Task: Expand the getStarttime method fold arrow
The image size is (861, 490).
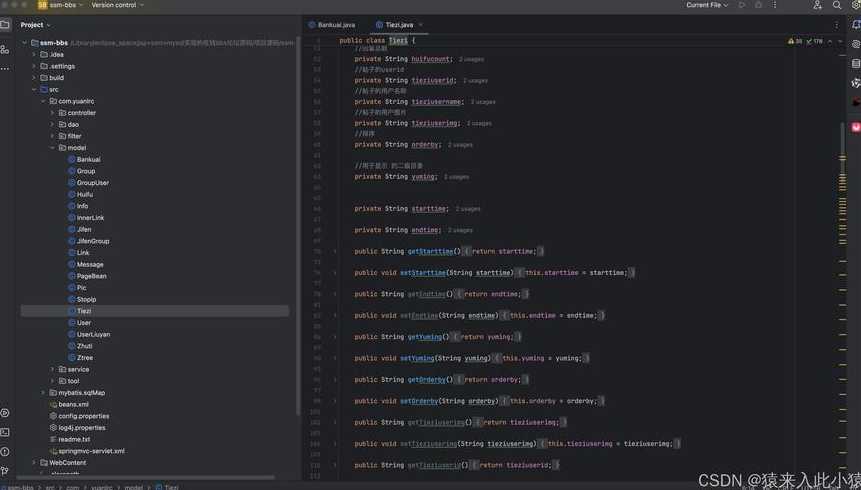Action: (336, 251)
